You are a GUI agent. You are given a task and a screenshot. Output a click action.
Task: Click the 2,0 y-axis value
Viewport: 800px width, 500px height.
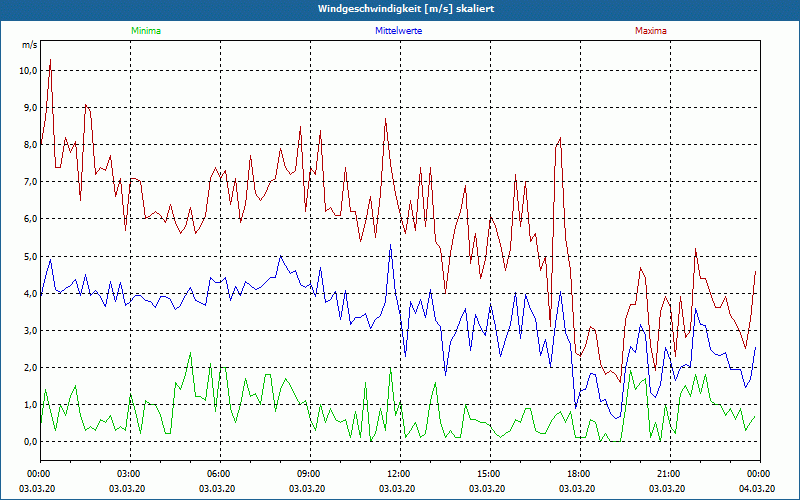tap(30, 367)
